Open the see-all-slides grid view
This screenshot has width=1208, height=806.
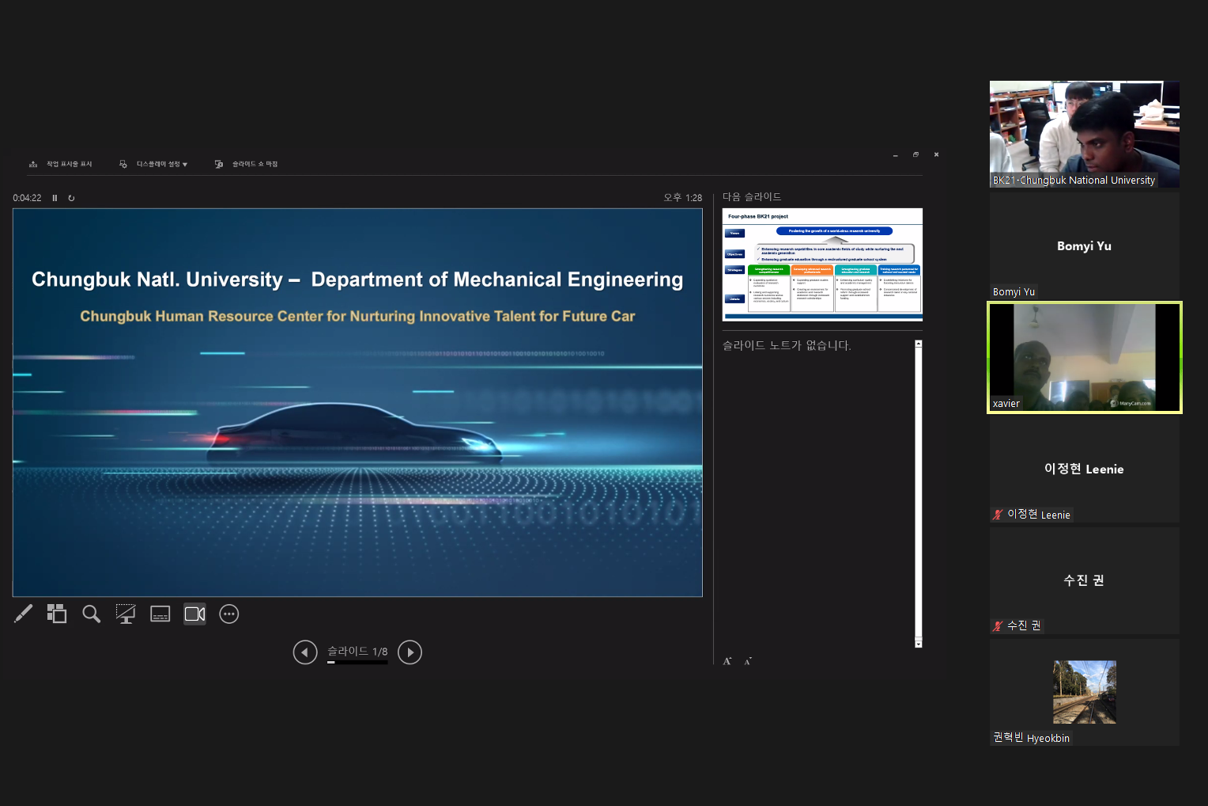(57, 614)
